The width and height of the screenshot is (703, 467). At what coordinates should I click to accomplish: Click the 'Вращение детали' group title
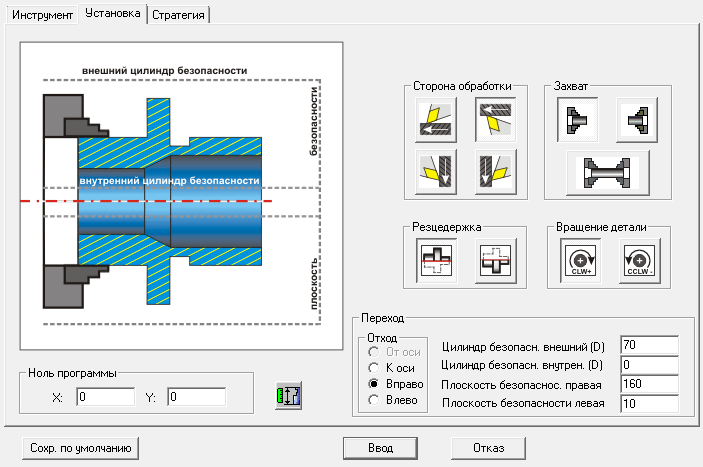(601, 227)
